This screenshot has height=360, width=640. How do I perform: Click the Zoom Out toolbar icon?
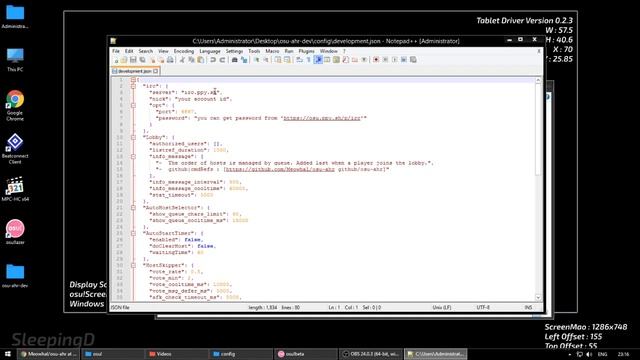[267, 60]
